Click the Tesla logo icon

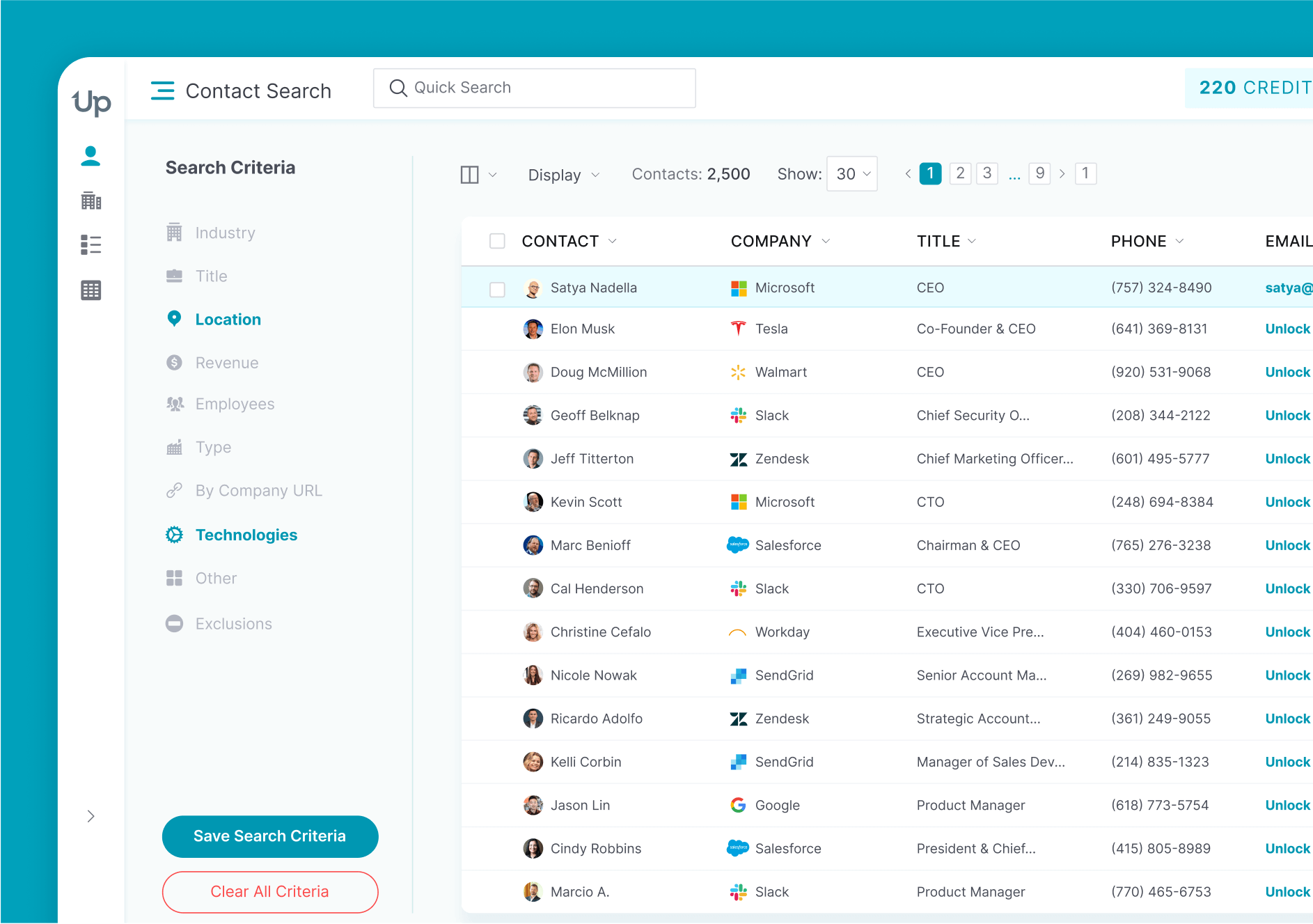738,329
